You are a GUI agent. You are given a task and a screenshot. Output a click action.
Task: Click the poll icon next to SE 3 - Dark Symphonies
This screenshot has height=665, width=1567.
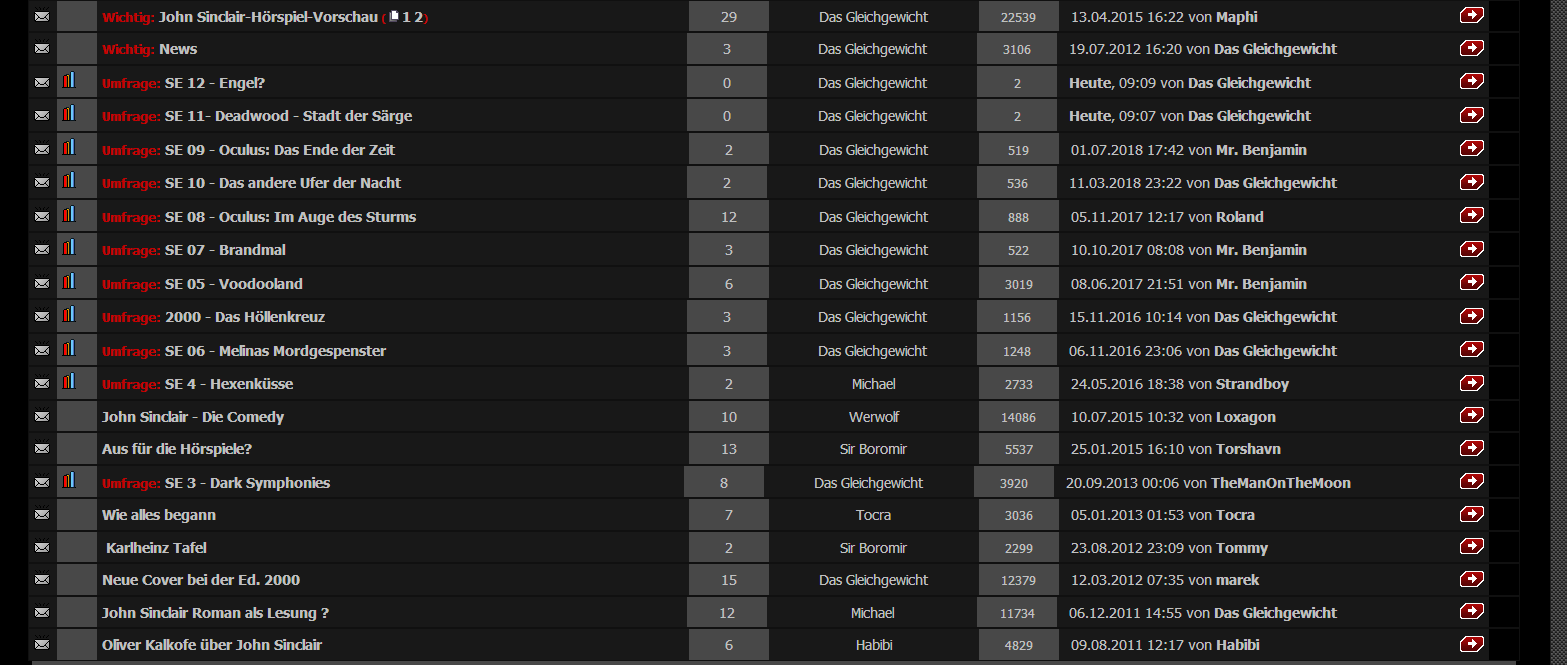68,481
